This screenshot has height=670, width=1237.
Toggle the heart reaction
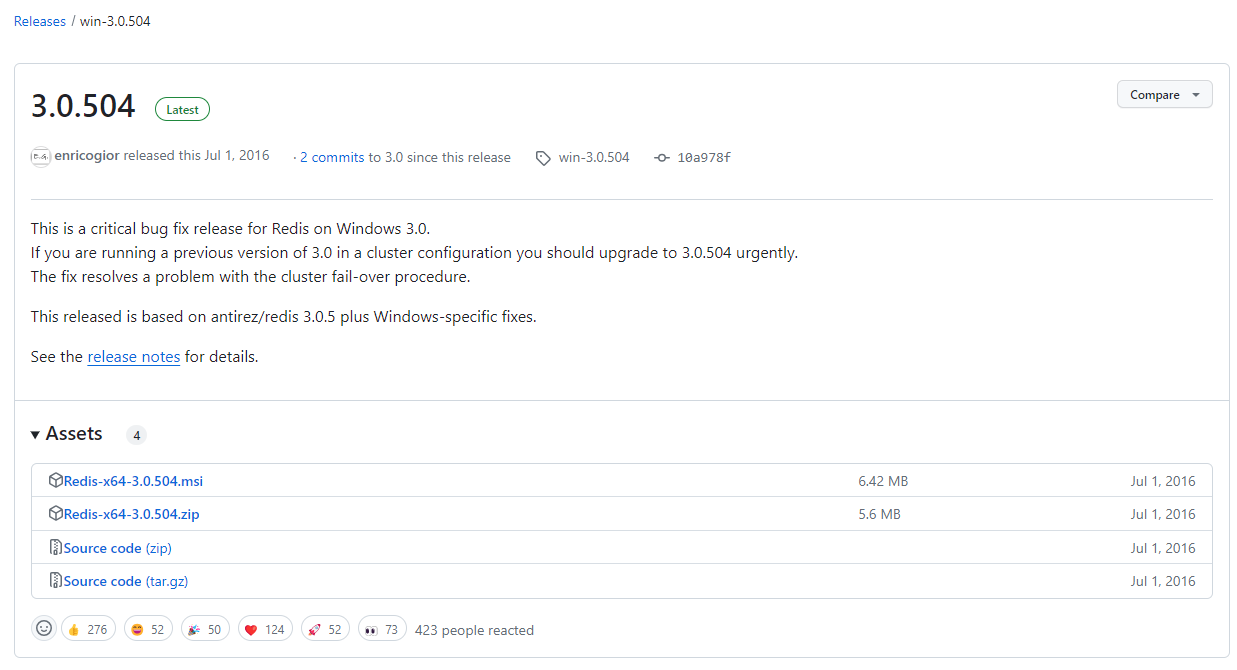265,628
